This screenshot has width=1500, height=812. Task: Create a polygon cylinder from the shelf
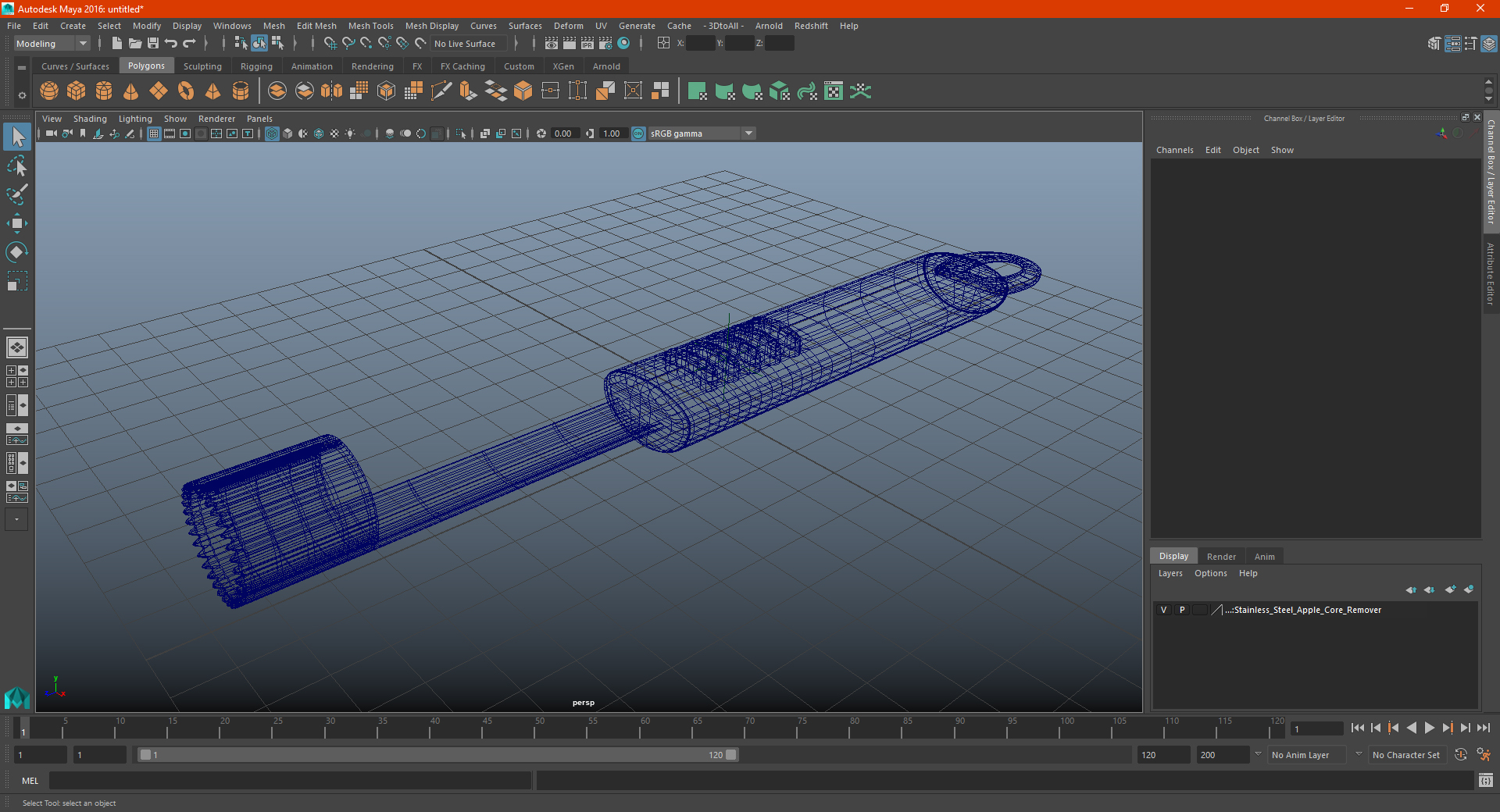click(104, 91)
